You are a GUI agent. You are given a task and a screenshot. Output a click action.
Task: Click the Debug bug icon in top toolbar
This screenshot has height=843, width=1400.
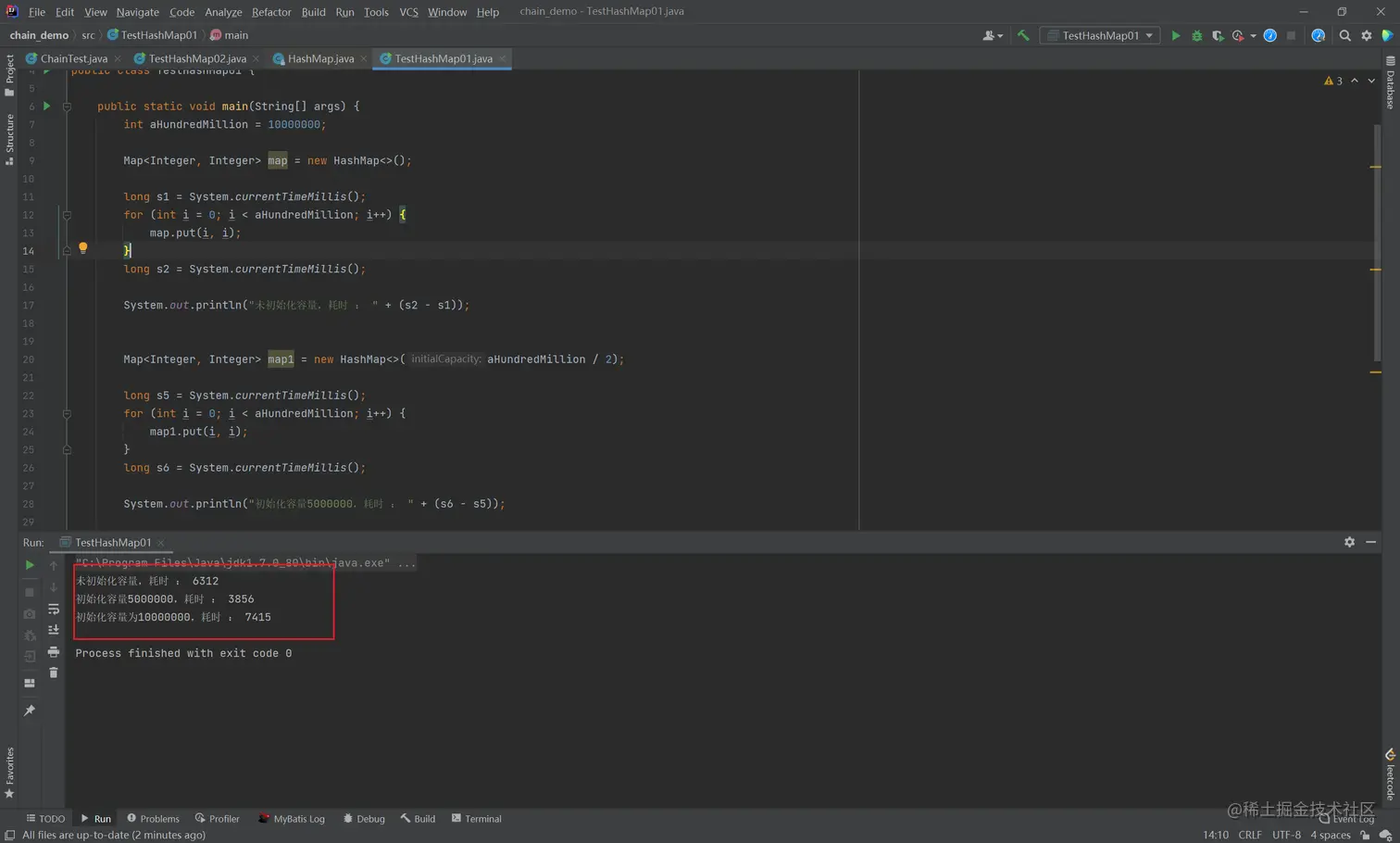(x=1196, y=35)
